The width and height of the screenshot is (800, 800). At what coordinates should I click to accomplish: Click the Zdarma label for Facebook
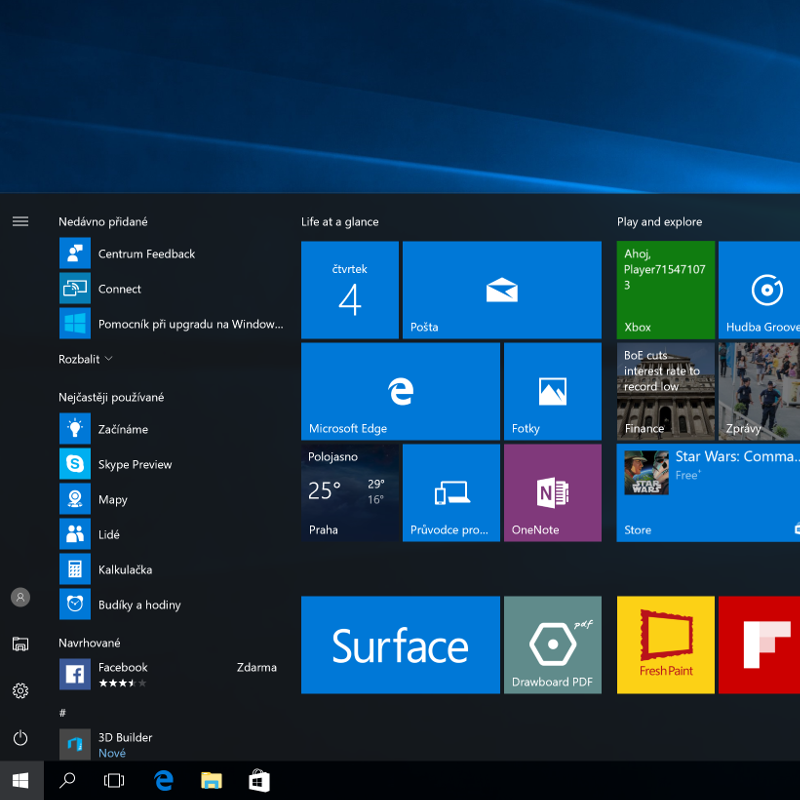(x=257, y=667)
